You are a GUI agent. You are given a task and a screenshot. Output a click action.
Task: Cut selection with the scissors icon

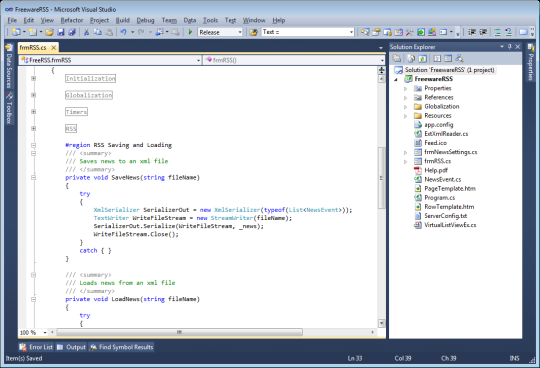point(87,32)
